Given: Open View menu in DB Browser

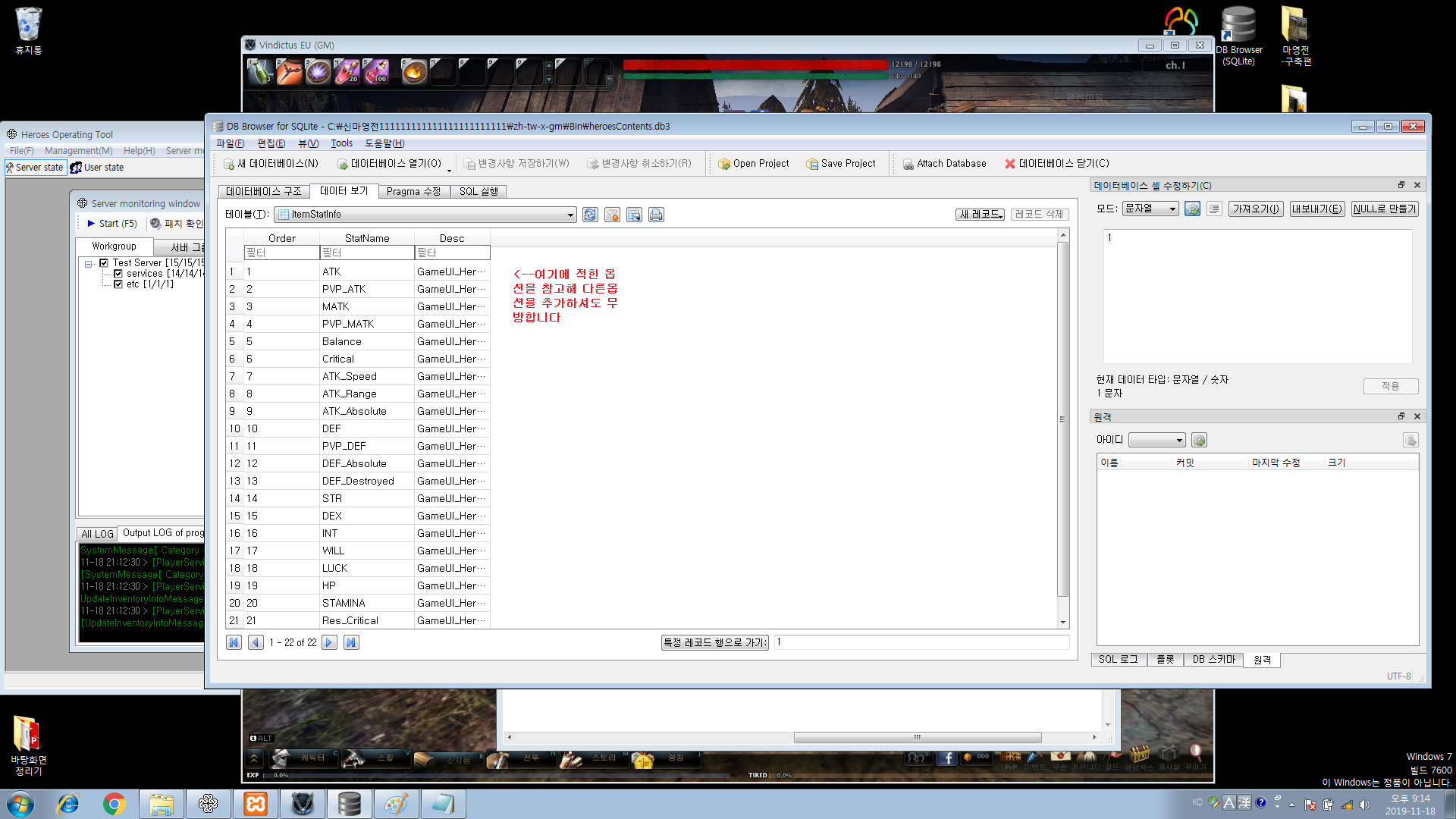Looking at the screenshot, I should (308, 143).
